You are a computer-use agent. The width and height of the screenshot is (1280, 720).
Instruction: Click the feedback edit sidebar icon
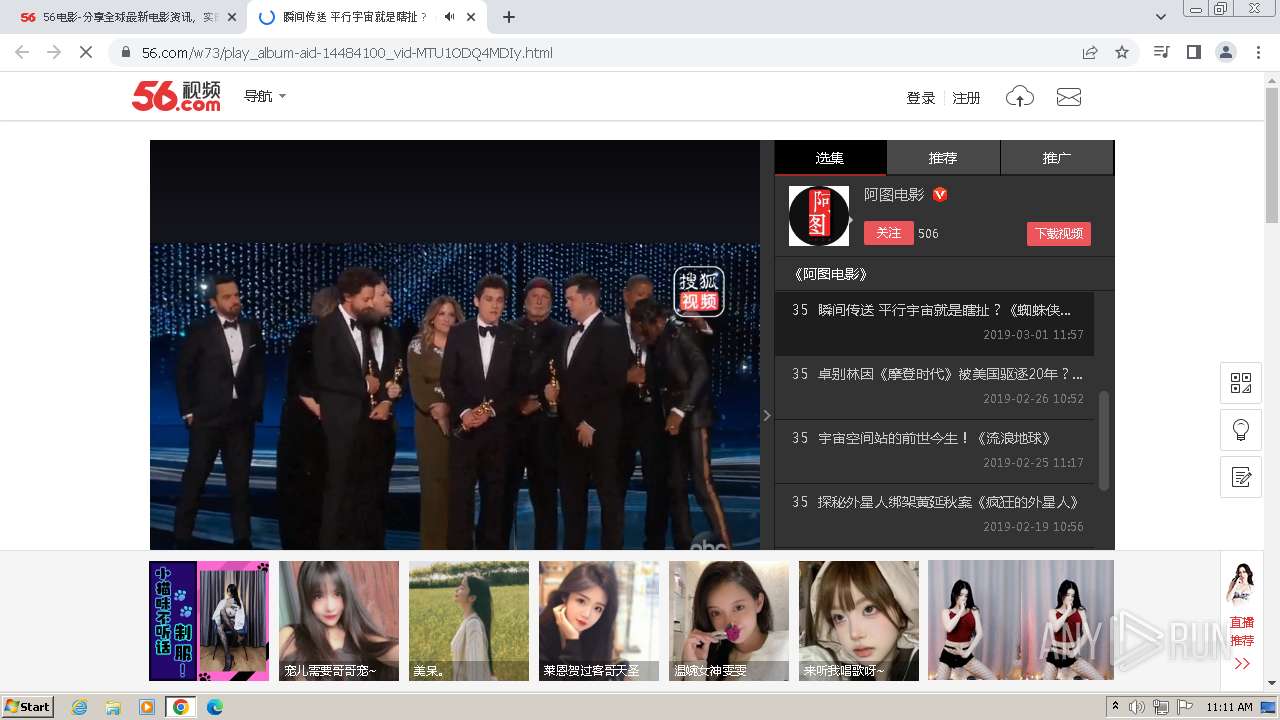click(x=1241, y=477)
